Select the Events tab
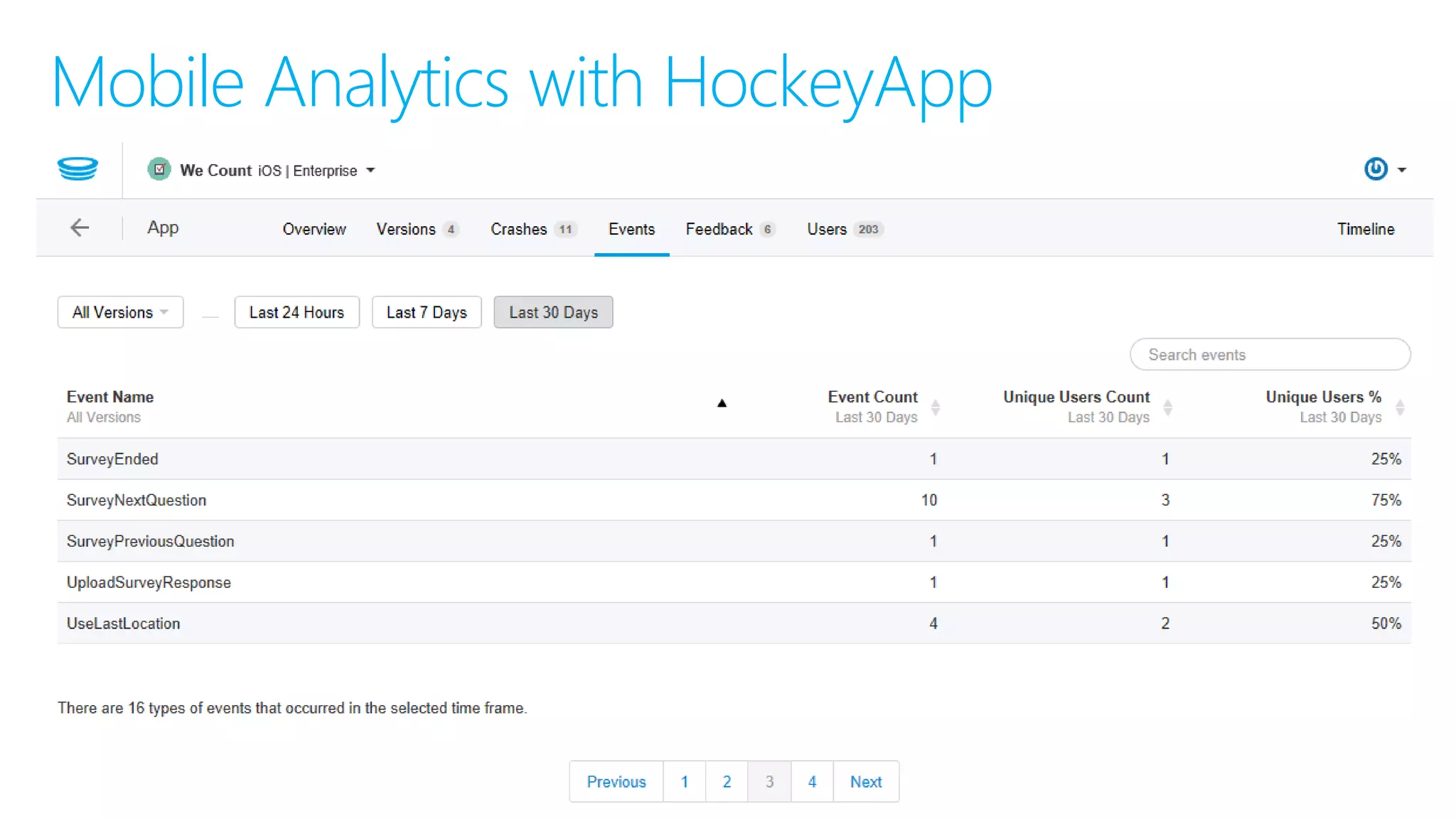 coord(631,229)
